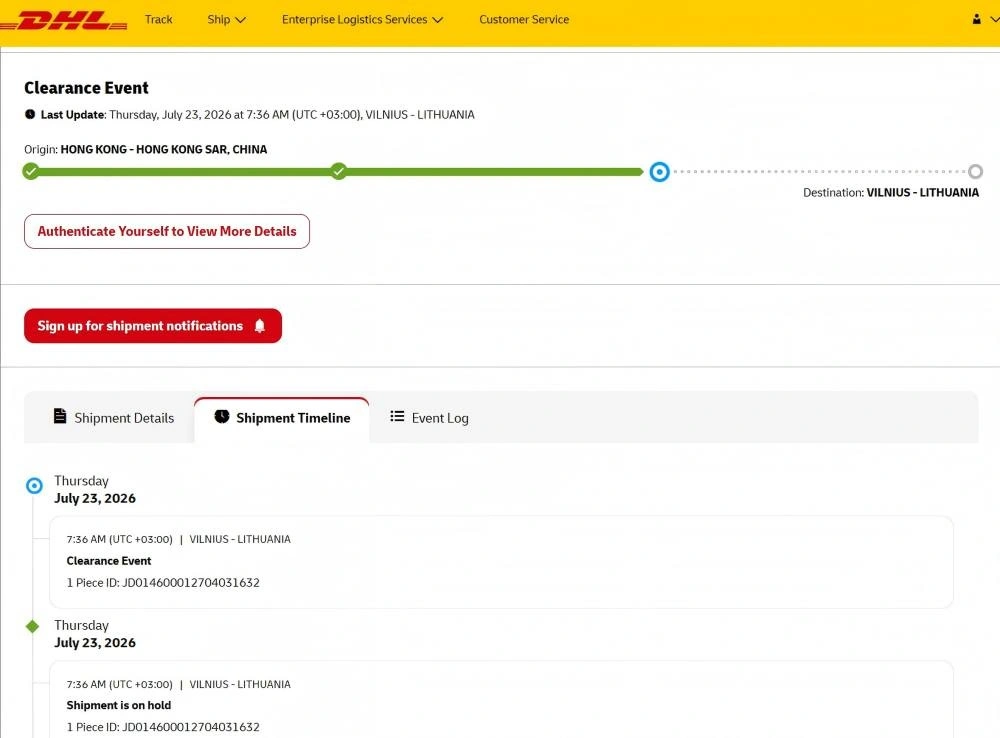The image size is (1000, 738).
Task: Expand the Ship dropdown
Action: 226,20
